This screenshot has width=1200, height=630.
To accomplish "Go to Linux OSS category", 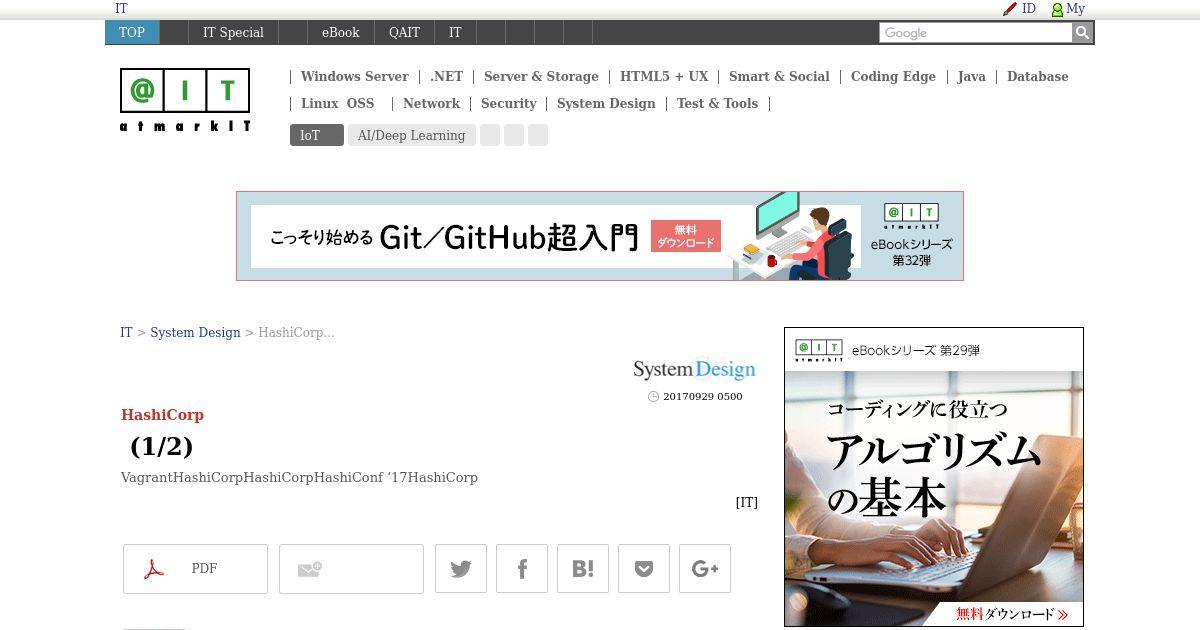I will 337,104.
